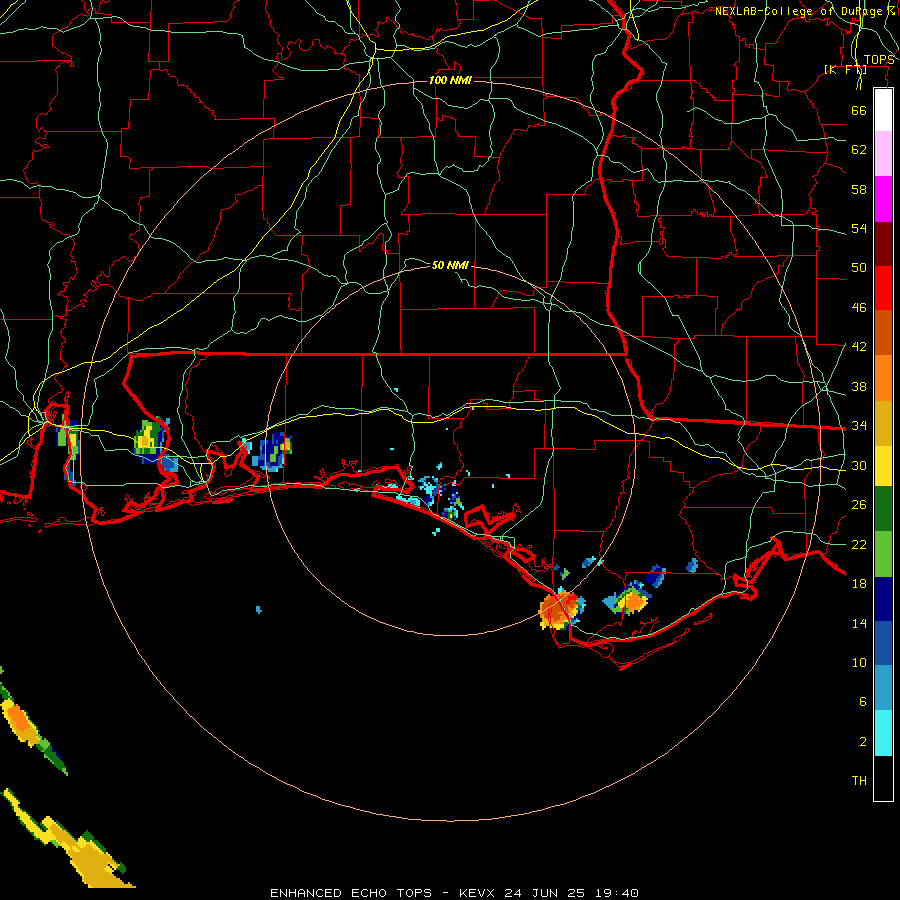The height and width of the screenshot is (900, 900).
Task: Click the light green 22 kft legend swatch
Action: click(883, 554)
